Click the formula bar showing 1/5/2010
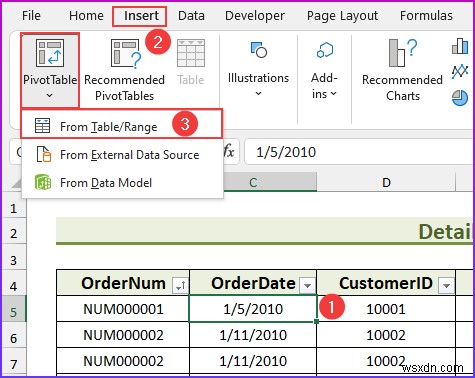The width and height of the screenshot is (475, 378). click(359, 152)
